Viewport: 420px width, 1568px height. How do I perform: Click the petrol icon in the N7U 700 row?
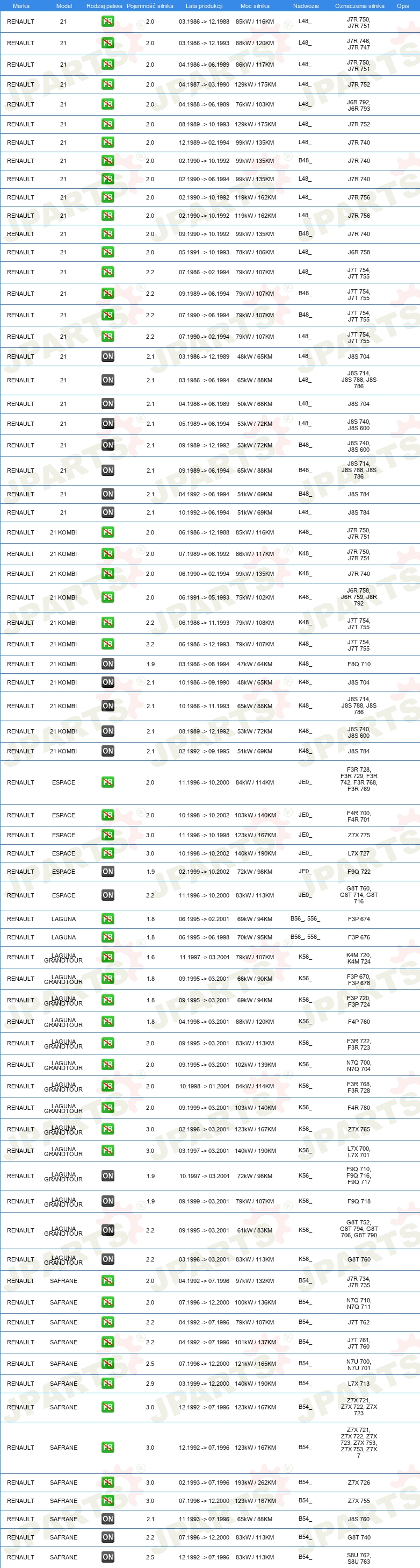107,1364
